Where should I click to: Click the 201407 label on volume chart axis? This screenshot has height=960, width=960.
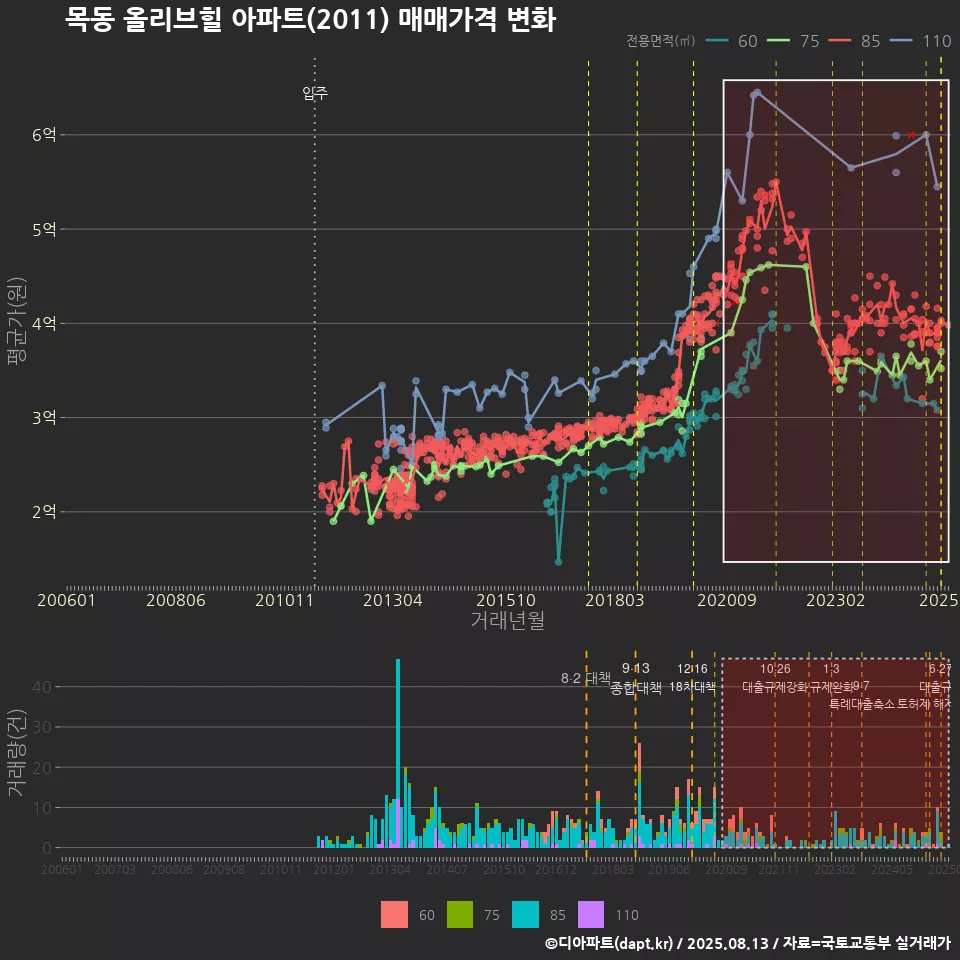point(446,869)
